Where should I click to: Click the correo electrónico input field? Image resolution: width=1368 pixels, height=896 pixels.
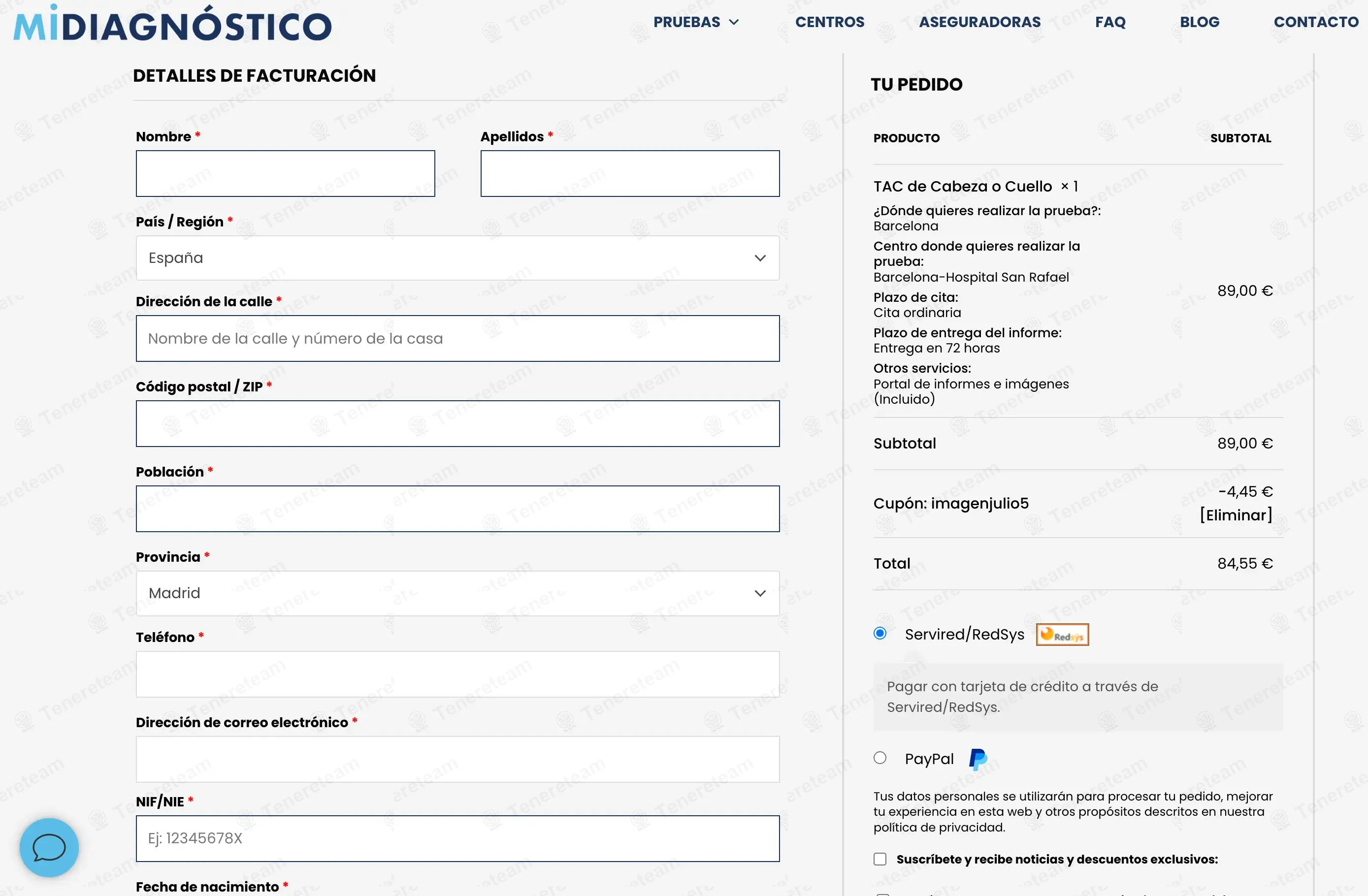pyautogui.click(x=457, y=759)
